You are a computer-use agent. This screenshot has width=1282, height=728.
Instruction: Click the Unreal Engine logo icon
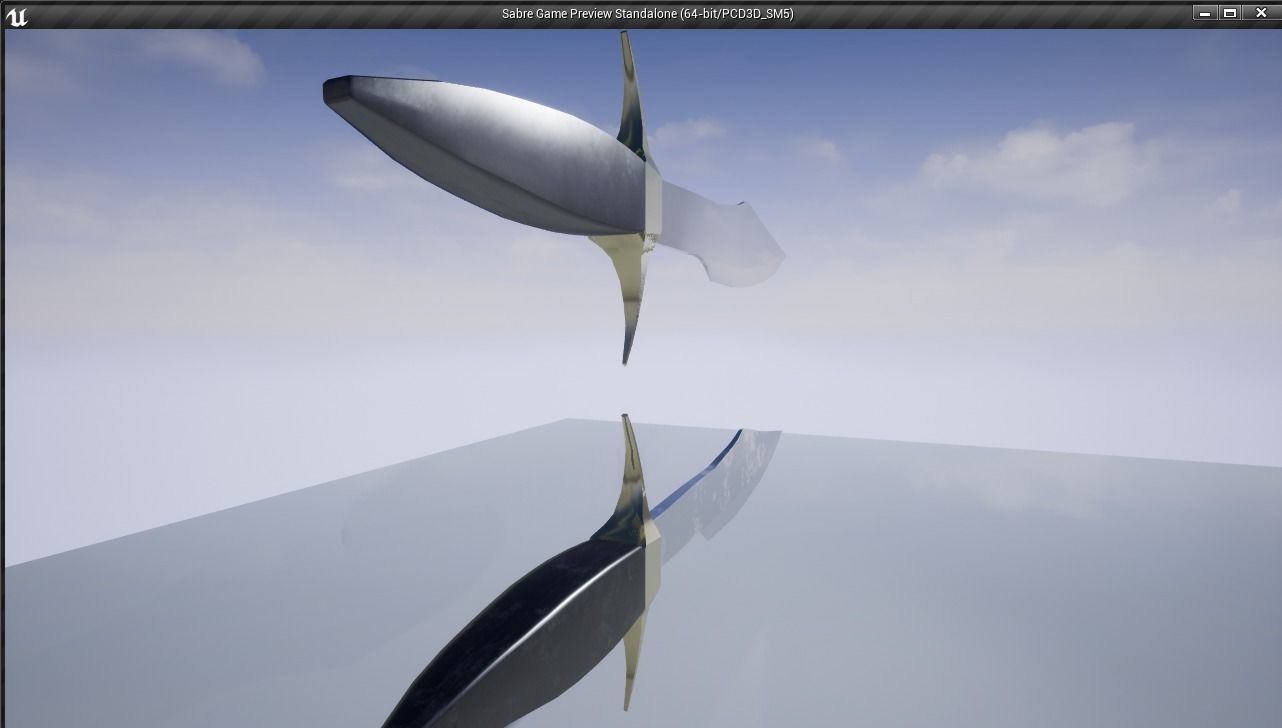coord(16,15)
